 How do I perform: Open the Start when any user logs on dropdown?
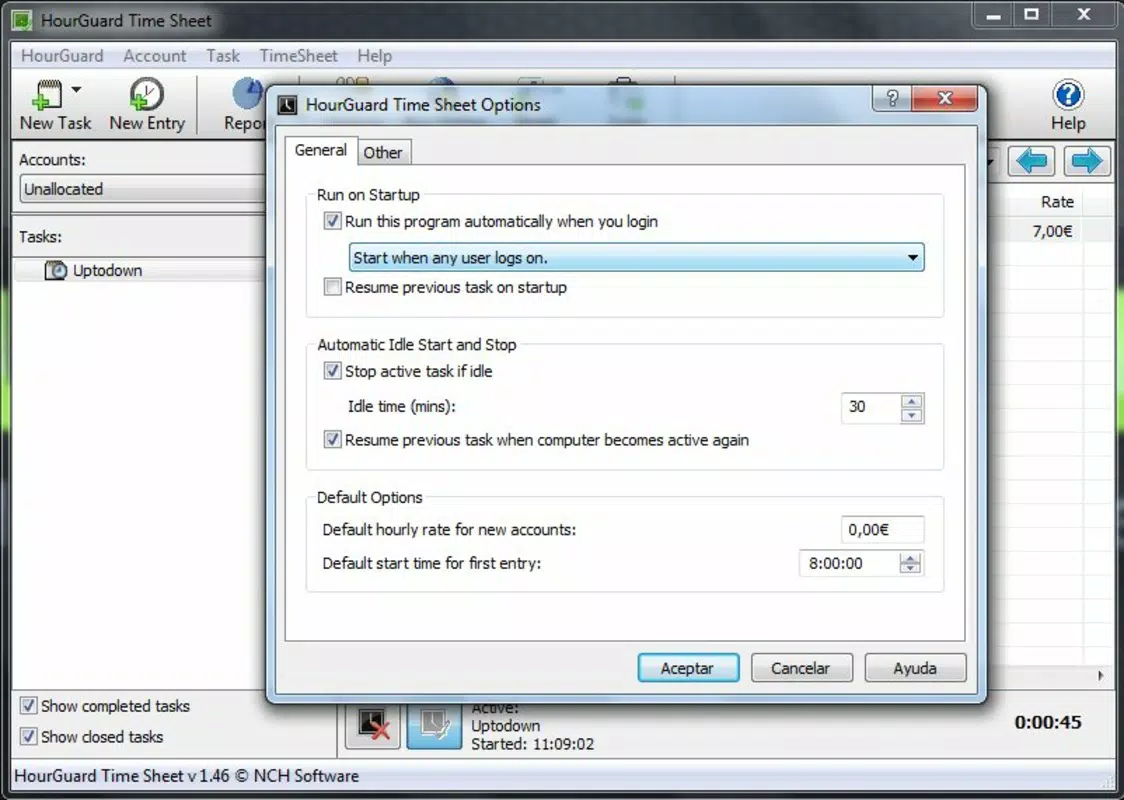point(637,257)
